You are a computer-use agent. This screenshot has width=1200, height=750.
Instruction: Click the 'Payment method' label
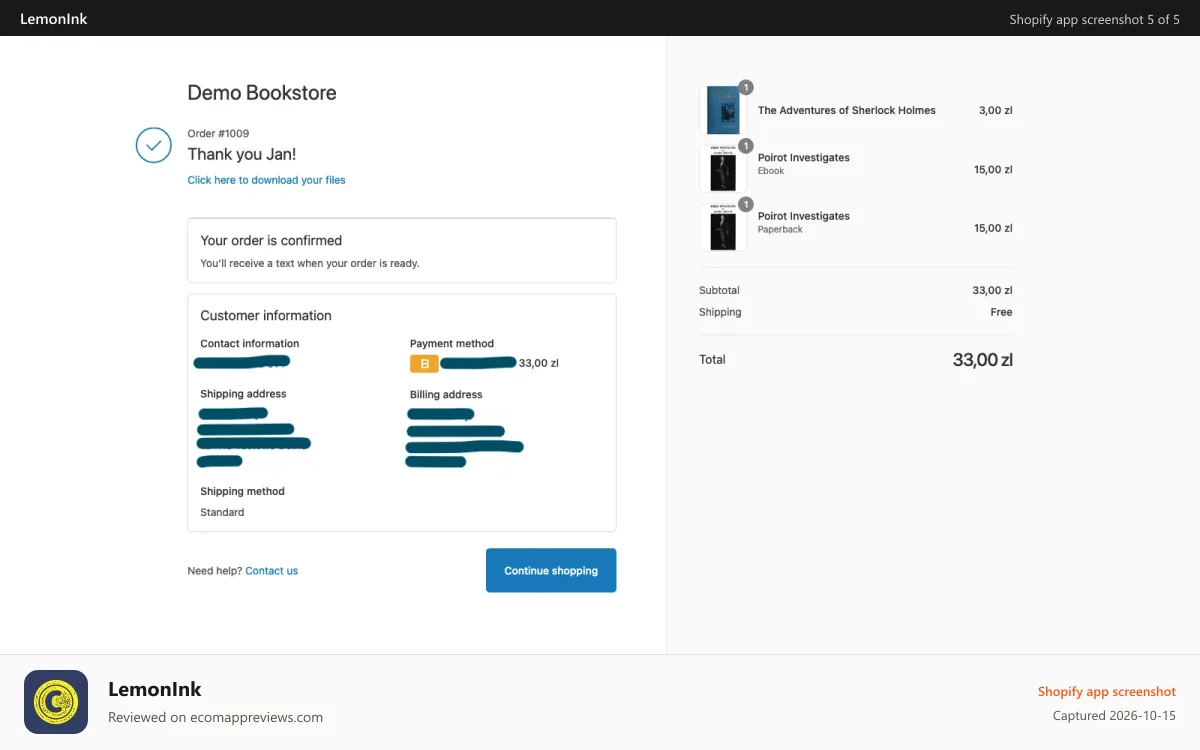(452, 343)
